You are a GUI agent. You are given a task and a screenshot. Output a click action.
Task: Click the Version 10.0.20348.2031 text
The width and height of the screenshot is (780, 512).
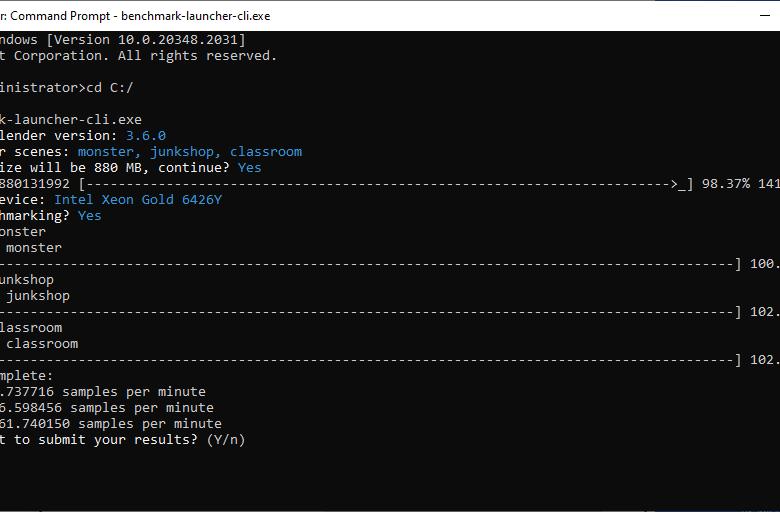coord(146,40)
